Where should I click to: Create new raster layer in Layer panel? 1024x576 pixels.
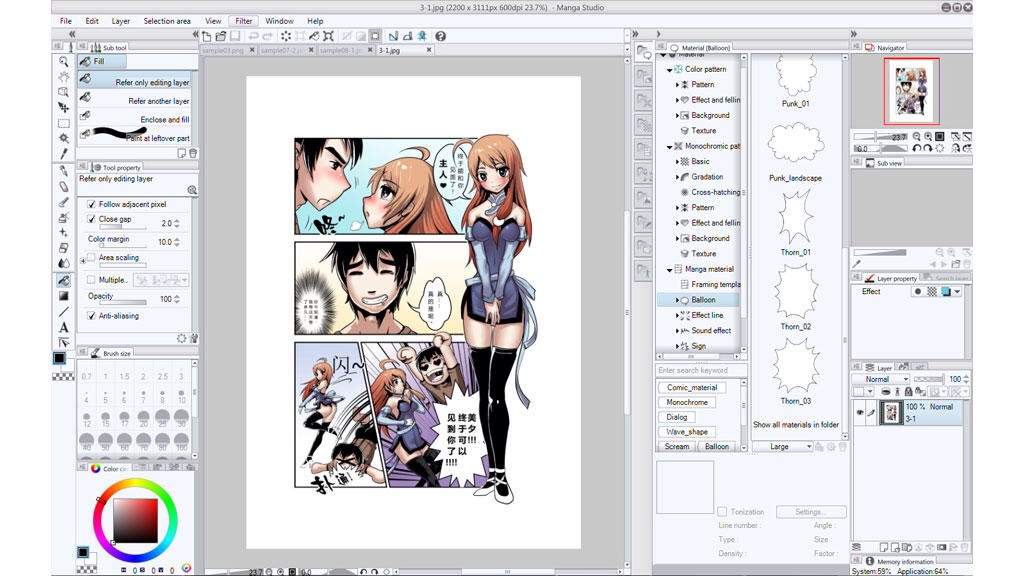[884, 547]
